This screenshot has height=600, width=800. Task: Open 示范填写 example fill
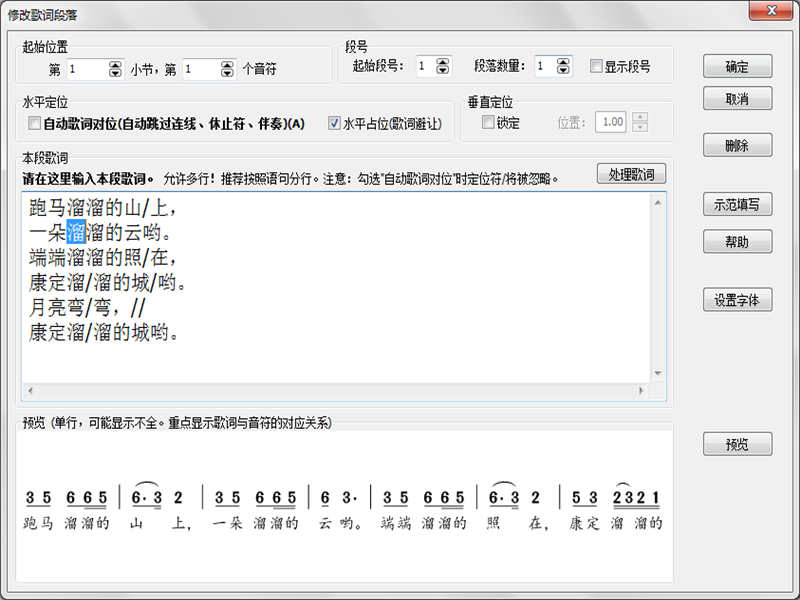point(737,204)
